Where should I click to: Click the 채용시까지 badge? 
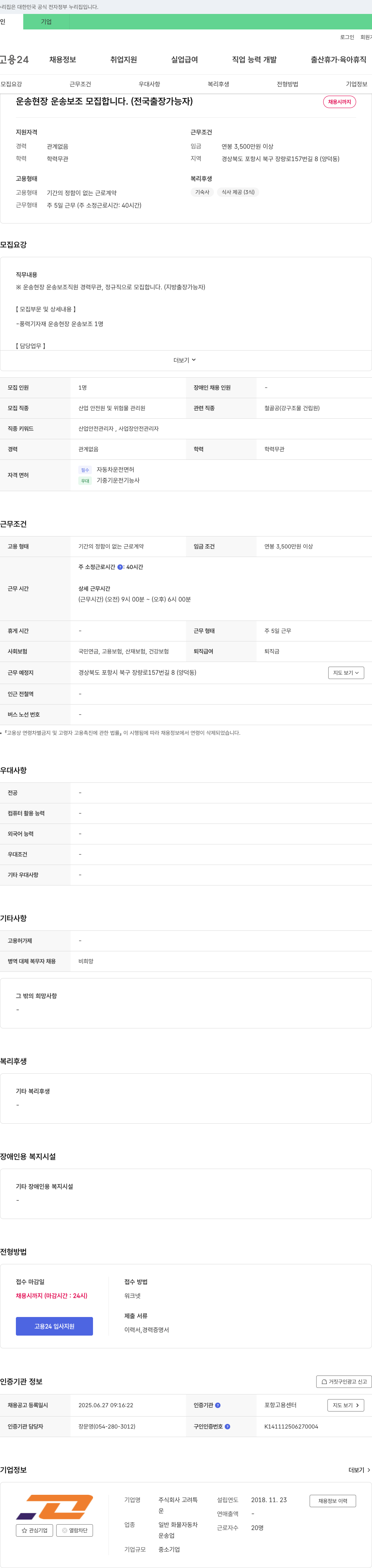339,101
